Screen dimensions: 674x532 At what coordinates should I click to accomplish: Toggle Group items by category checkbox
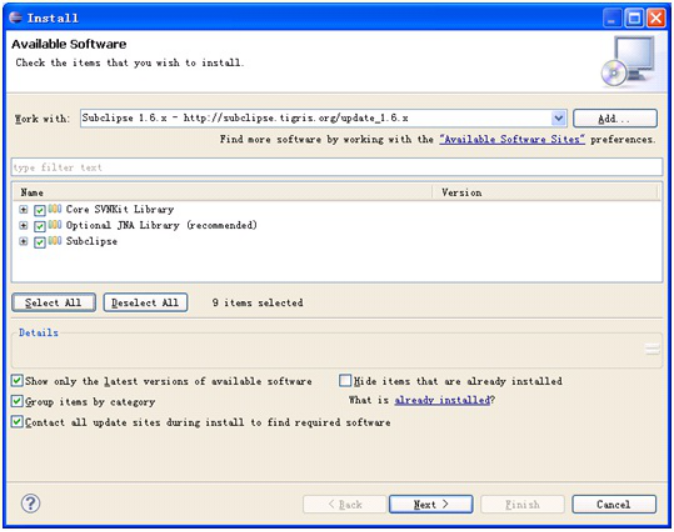click(x=17, y=402)
